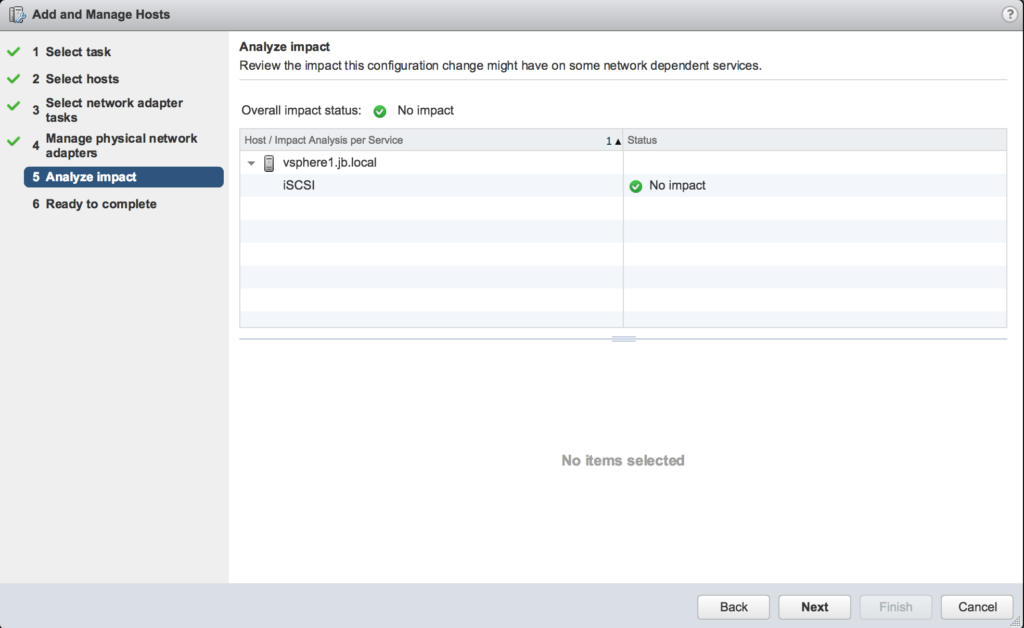This screenshot has height=628, width=1024.
Task: Collapse the vsphere1.jb.local tree node
Action: click(x=251, y=163)
